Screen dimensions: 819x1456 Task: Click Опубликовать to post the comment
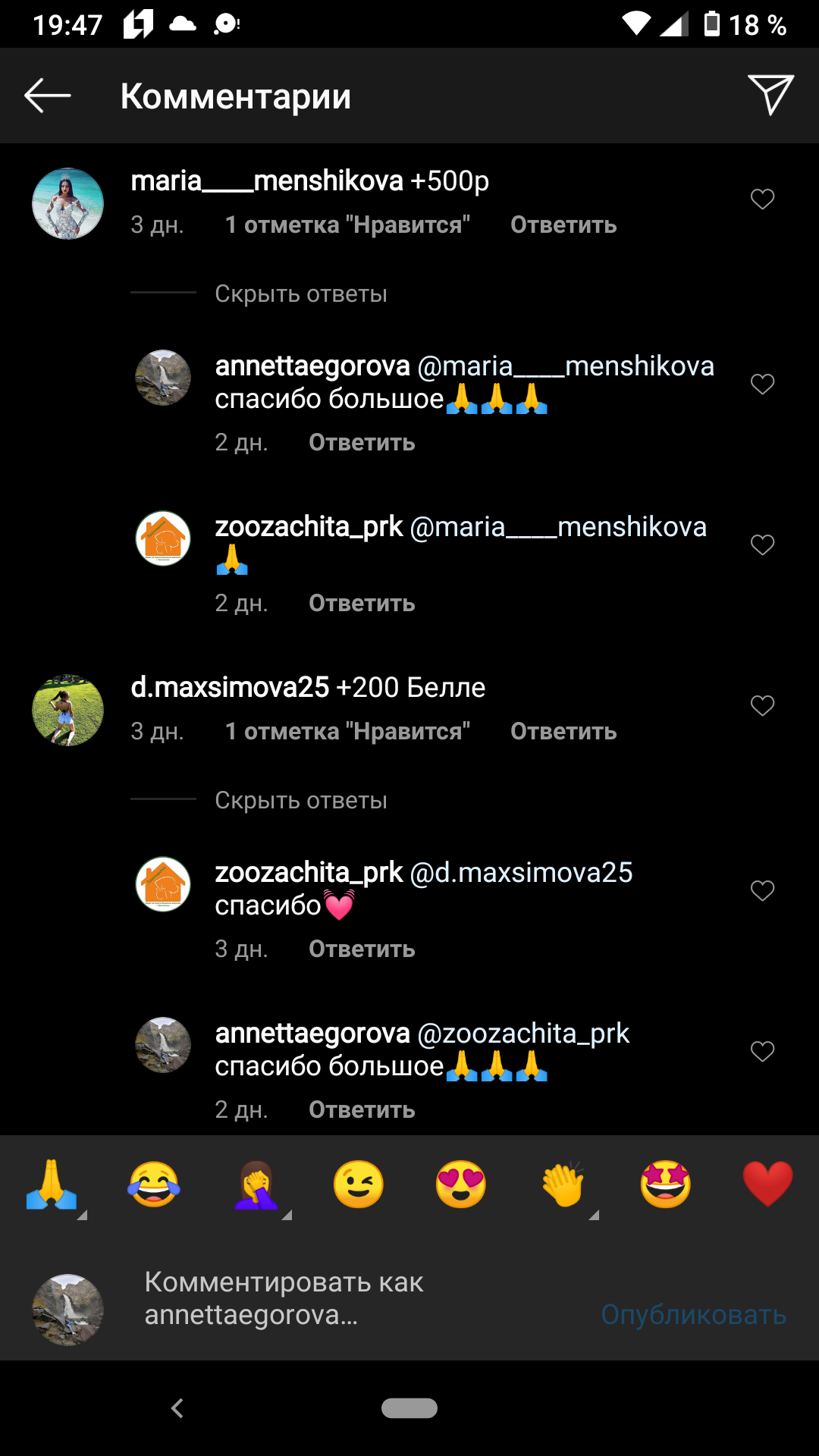[x=693, y=1314]
